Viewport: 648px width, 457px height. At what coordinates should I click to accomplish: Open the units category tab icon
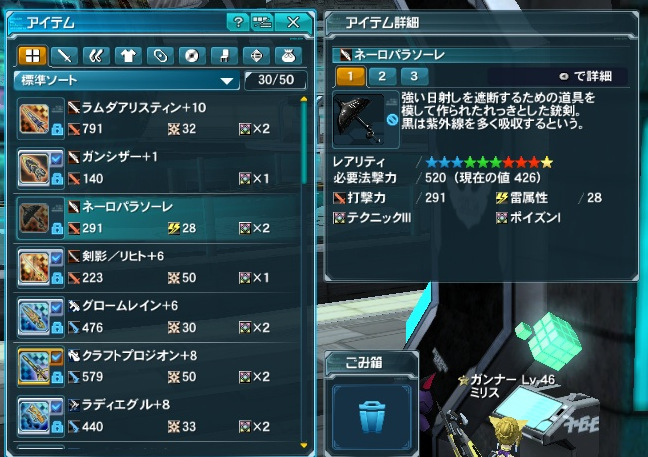(96, 56)
